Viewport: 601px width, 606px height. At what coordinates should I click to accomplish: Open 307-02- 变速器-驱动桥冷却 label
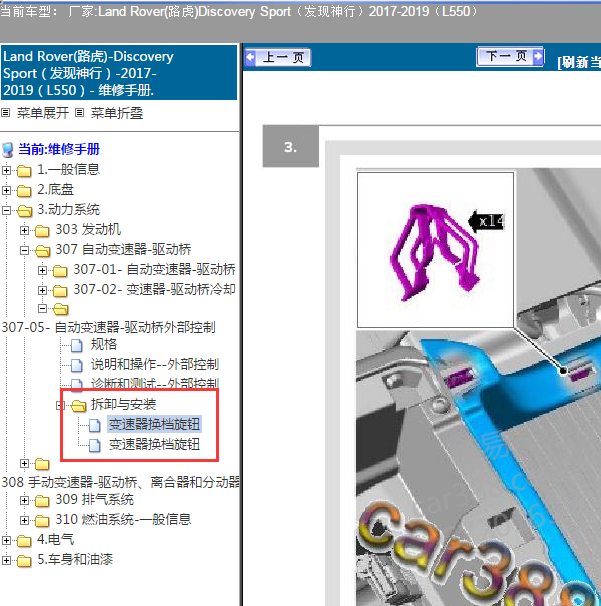pyautogui.click(x=155, y=289)
